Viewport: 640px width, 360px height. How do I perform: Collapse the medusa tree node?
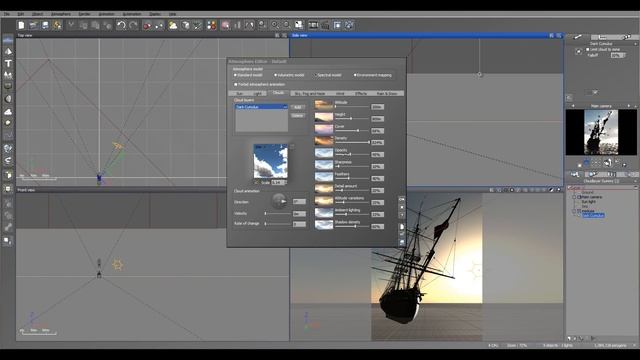[x=574, y=211]
